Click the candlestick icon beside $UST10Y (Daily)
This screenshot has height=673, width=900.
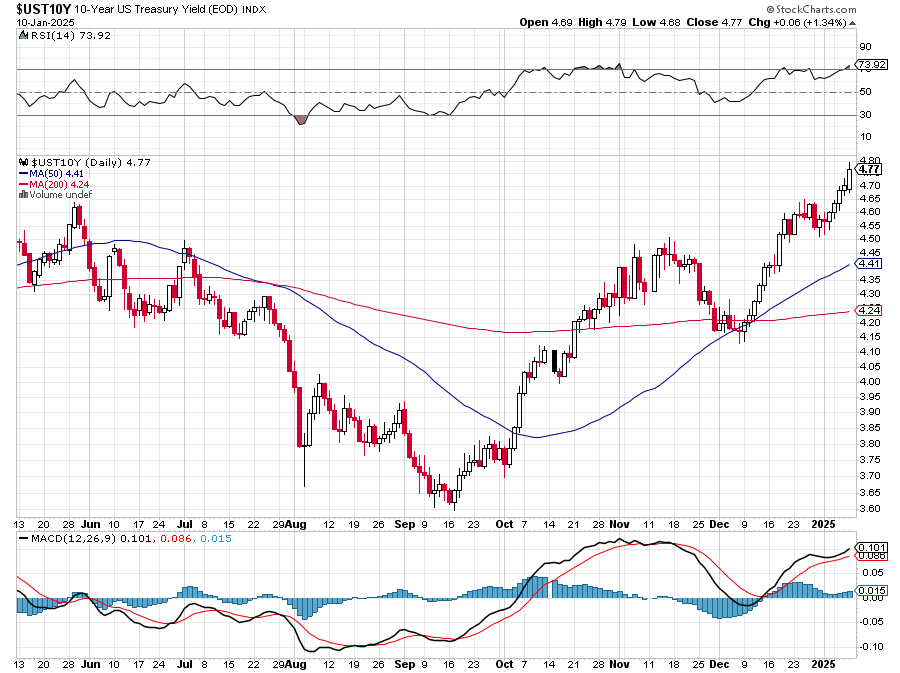pos(23,162)
